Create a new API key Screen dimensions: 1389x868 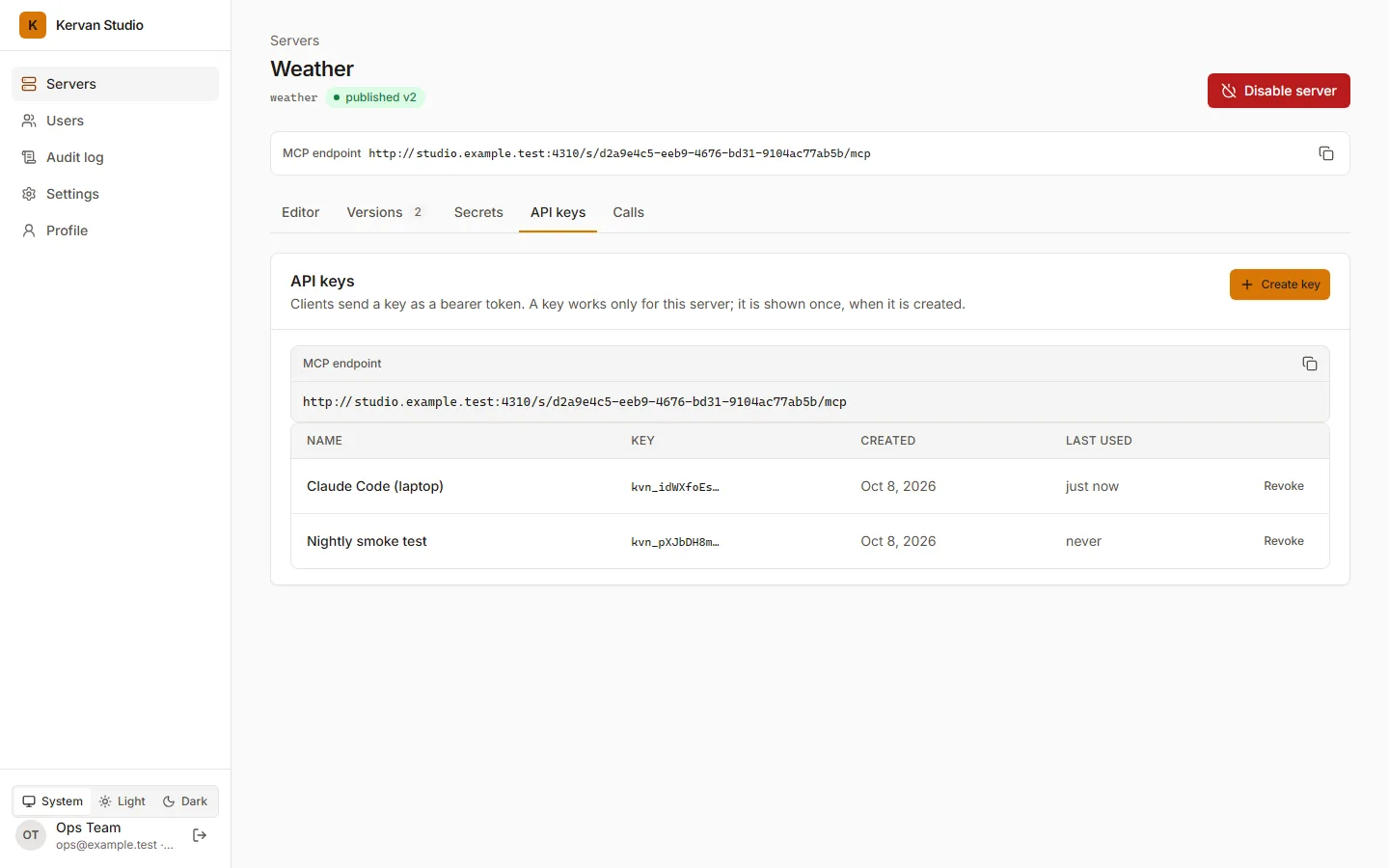tap(1279, 285)
